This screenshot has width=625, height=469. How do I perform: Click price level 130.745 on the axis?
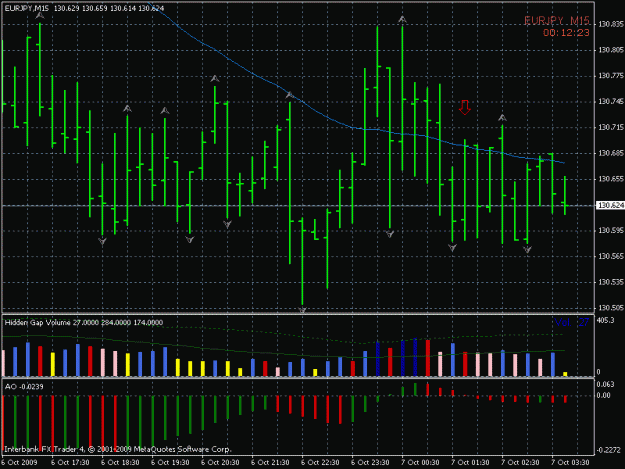tap(610, 102)
